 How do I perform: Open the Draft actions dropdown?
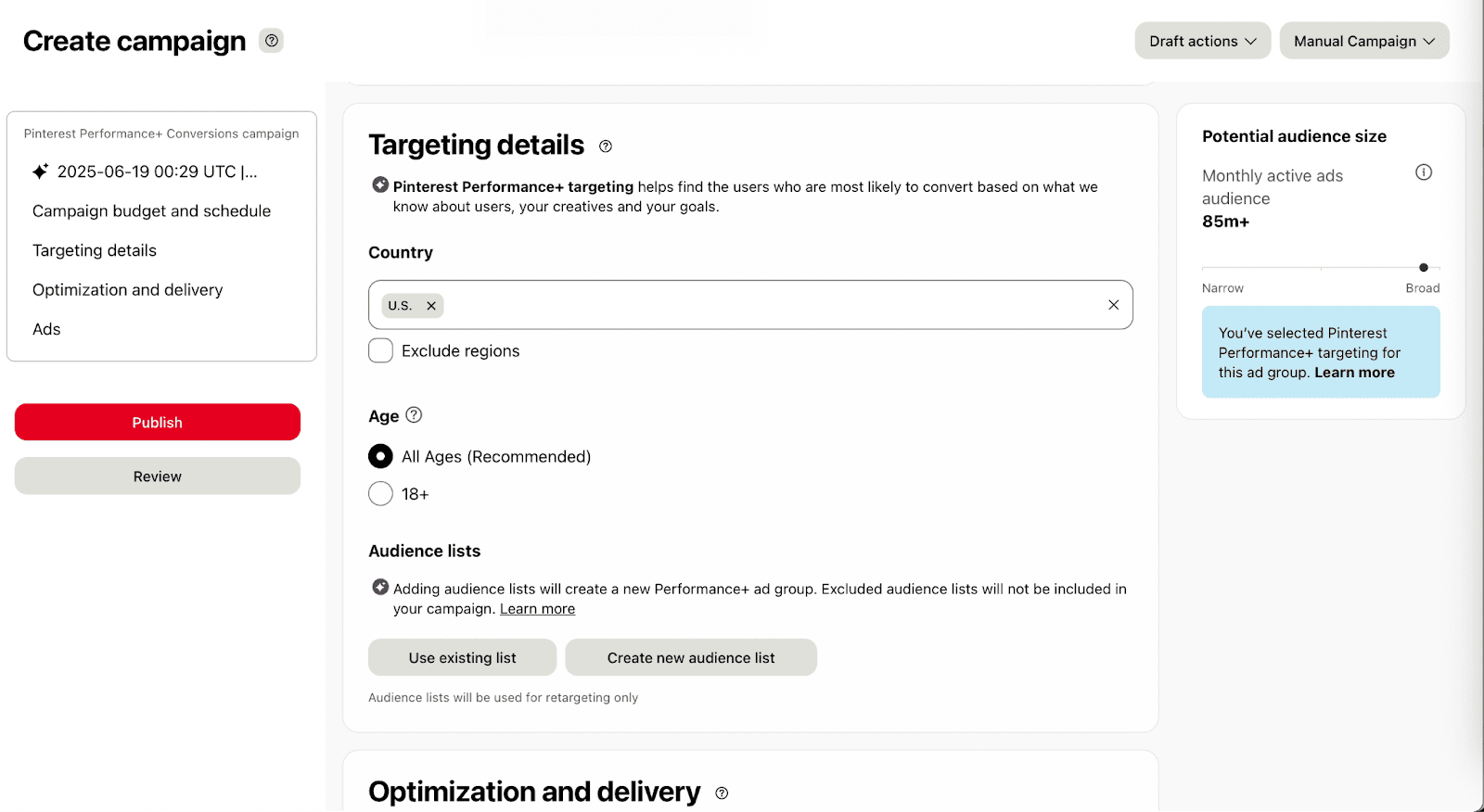point(1202,41)
